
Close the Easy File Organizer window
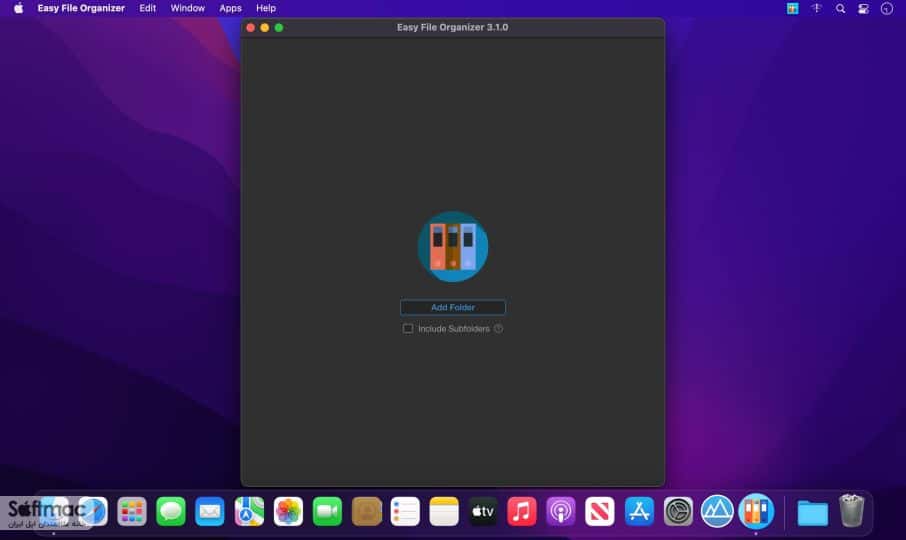tap(250, 28)
